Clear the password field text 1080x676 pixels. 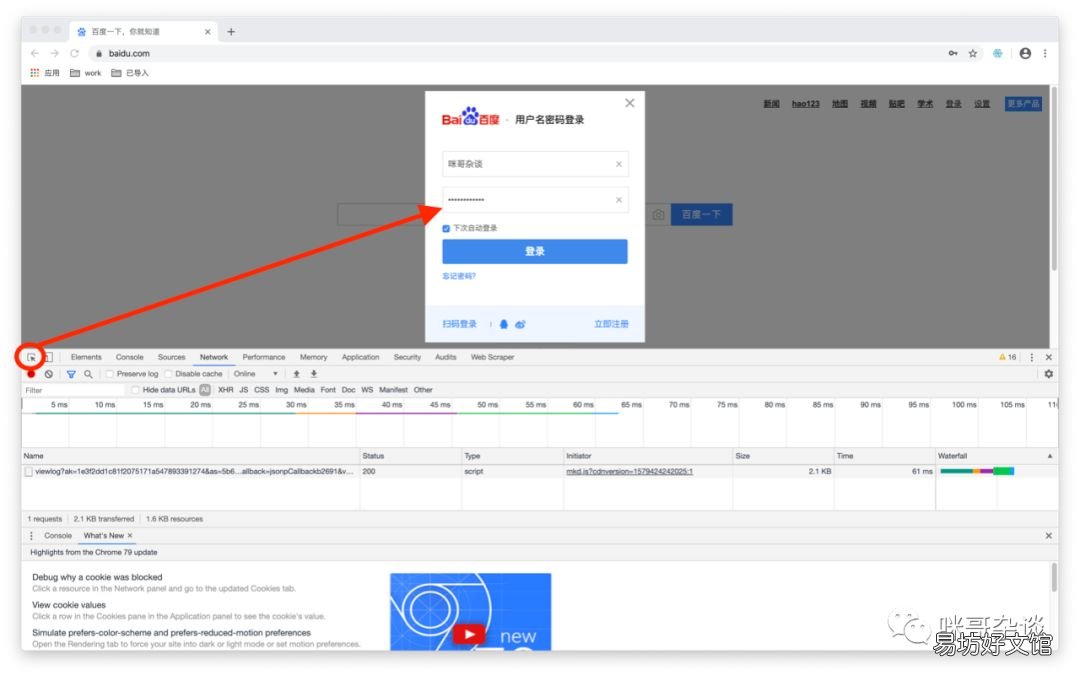(x=619, y=200)
